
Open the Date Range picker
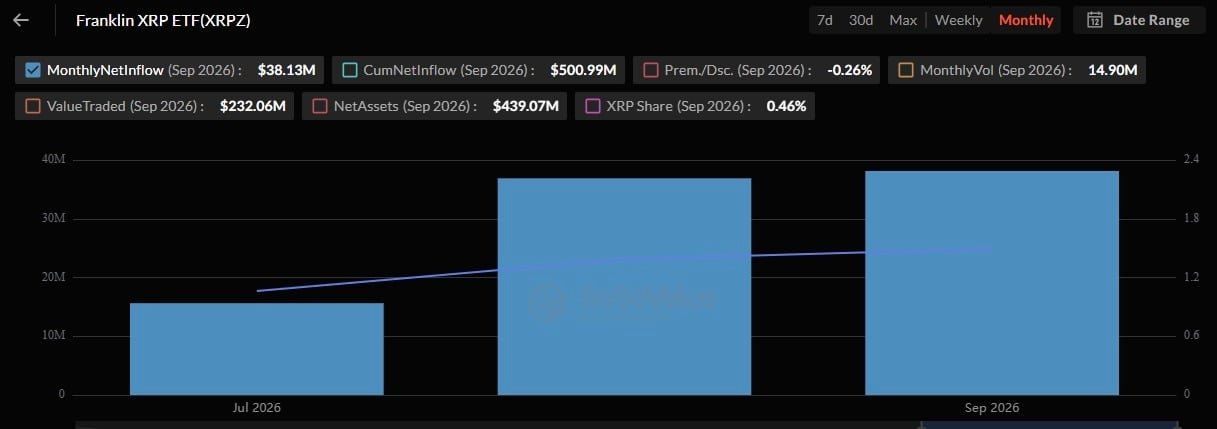[1139, 20]
